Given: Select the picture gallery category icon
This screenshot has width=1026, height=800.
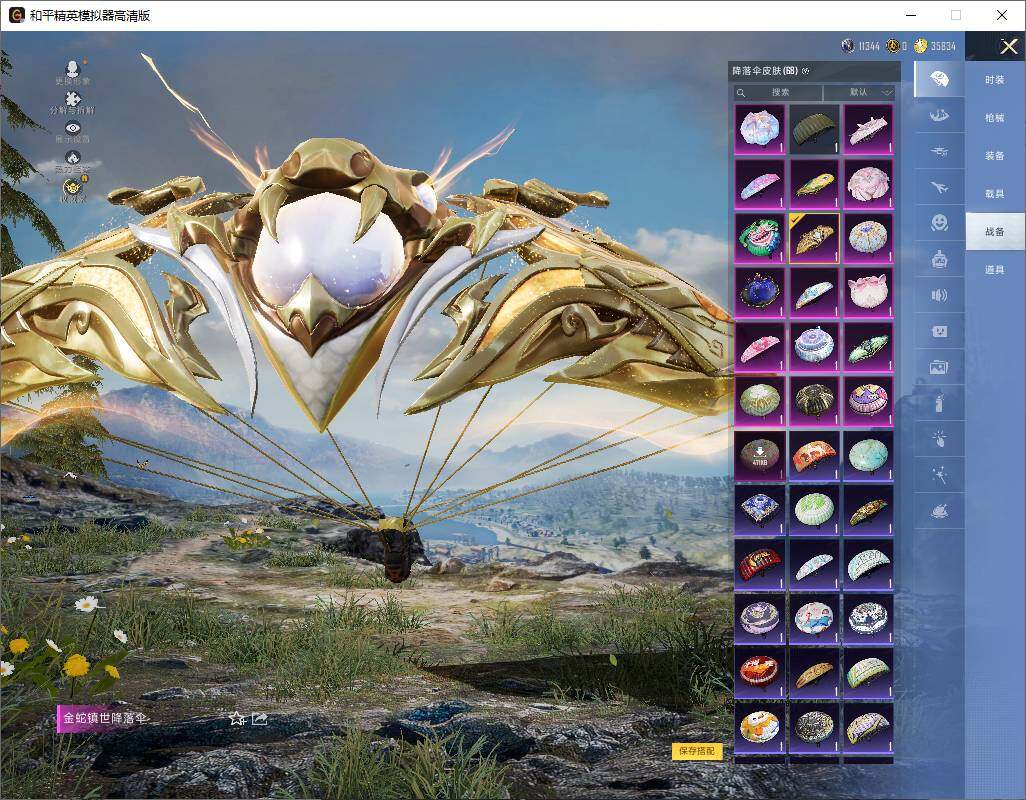Looking at the screenshot, I should [940, 368].
